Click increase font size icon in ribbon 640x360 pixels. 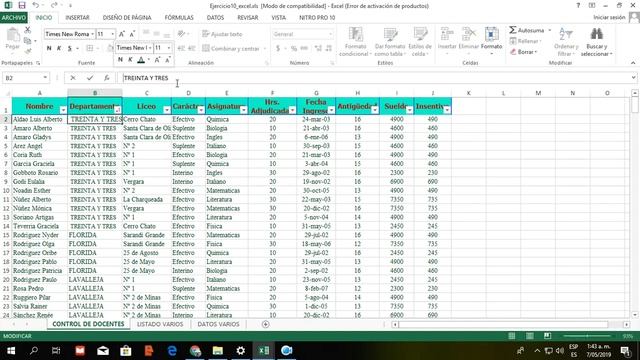click(x=122, y=34)
